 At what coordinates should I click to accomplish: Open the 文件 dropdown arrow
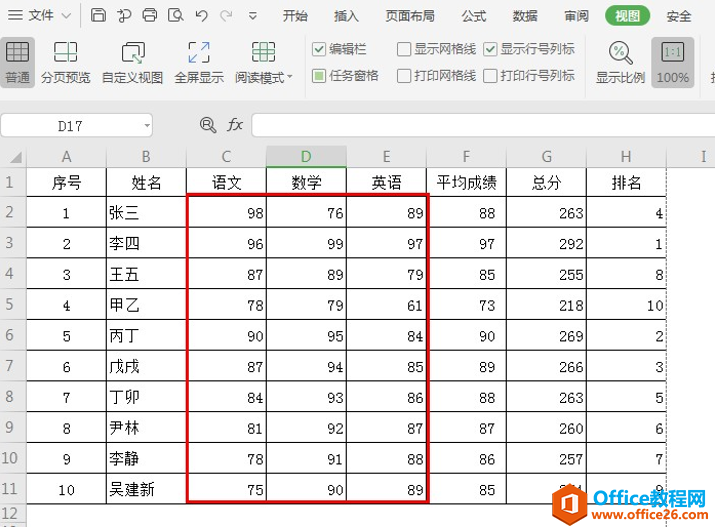click(66, 16)
